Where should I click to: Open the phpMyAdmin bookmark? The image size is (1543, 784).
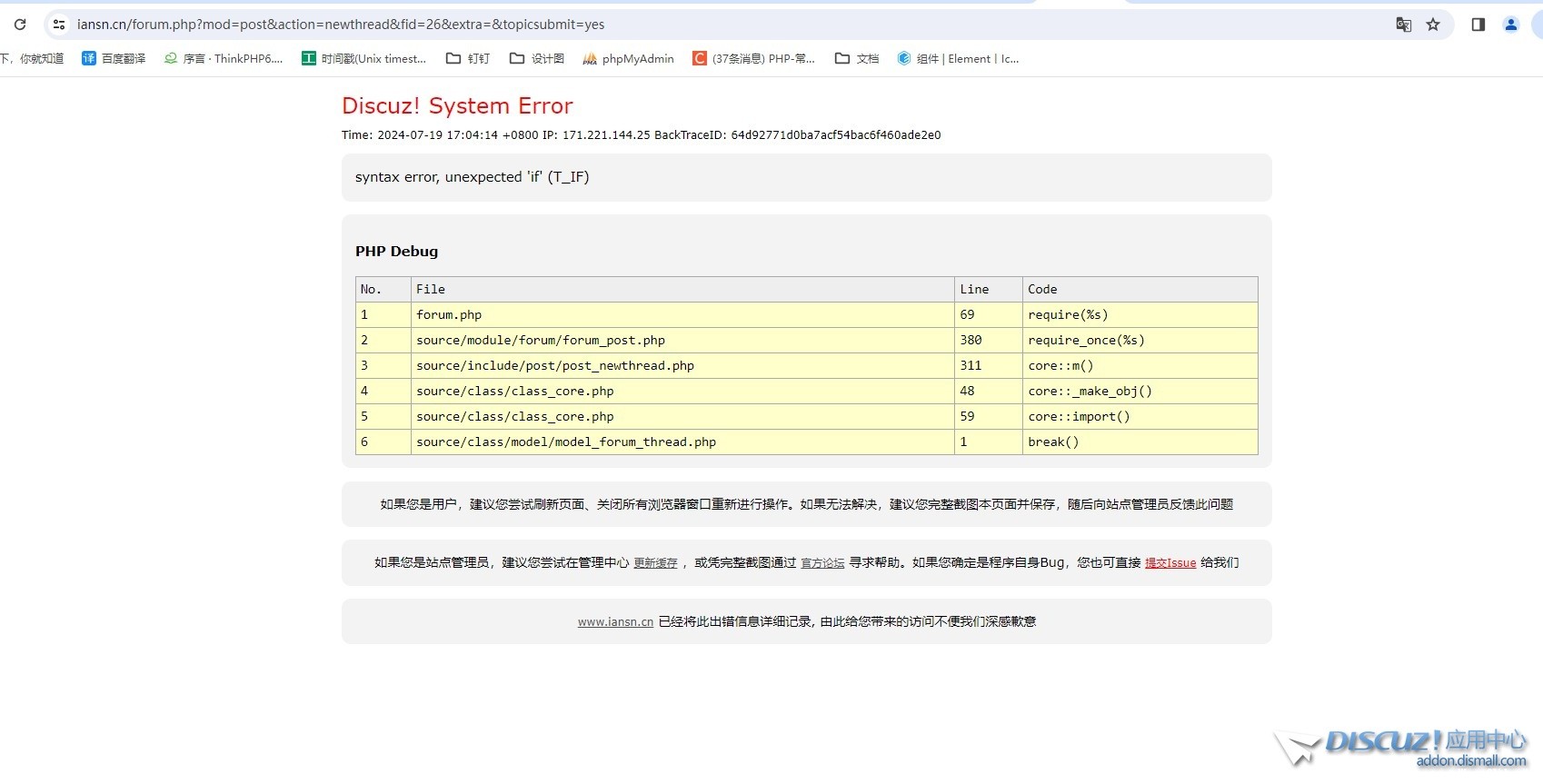coord(629,59)
